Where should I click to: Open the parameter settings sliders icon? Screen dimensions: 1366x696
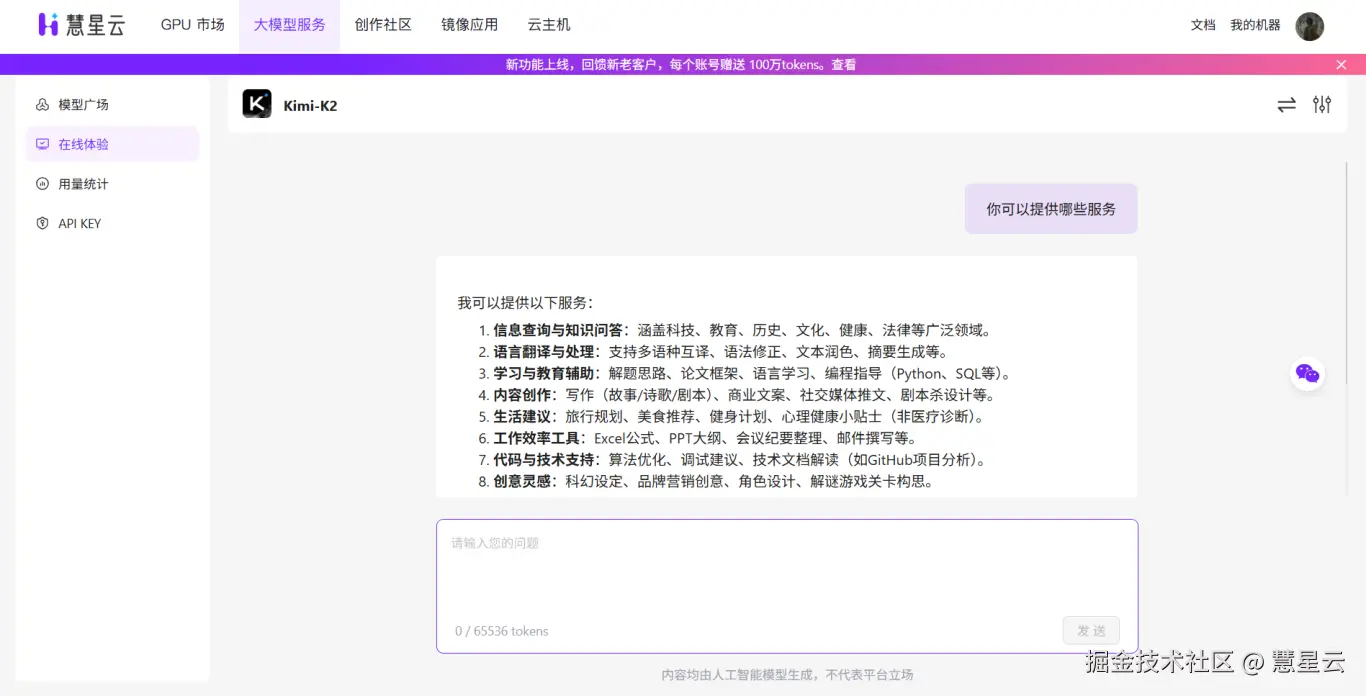click(x=1322, y=104)
